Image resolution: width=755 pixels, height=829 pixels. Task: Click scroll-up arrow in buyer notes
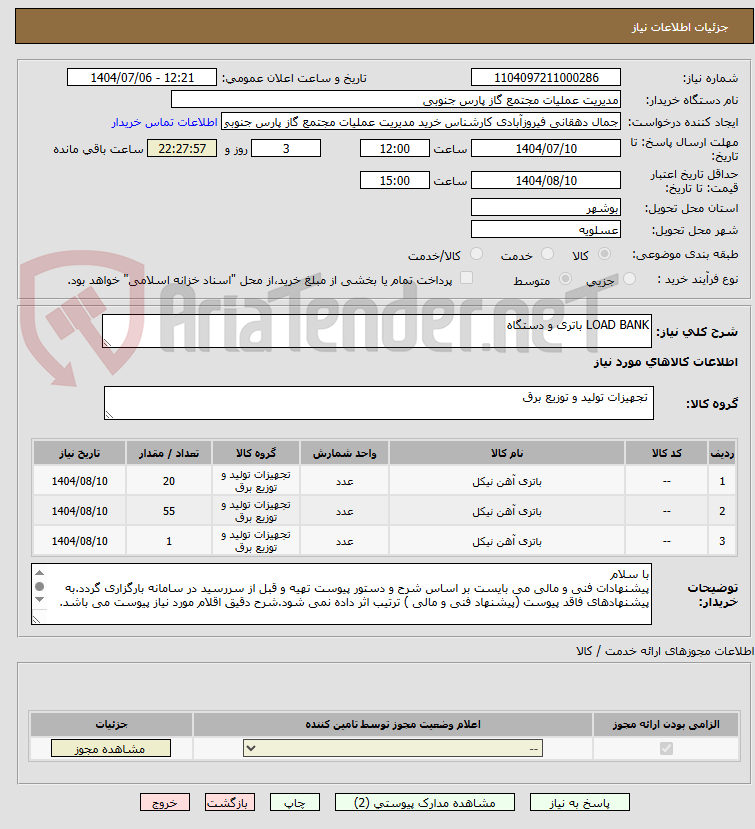[x=40, y=573]
